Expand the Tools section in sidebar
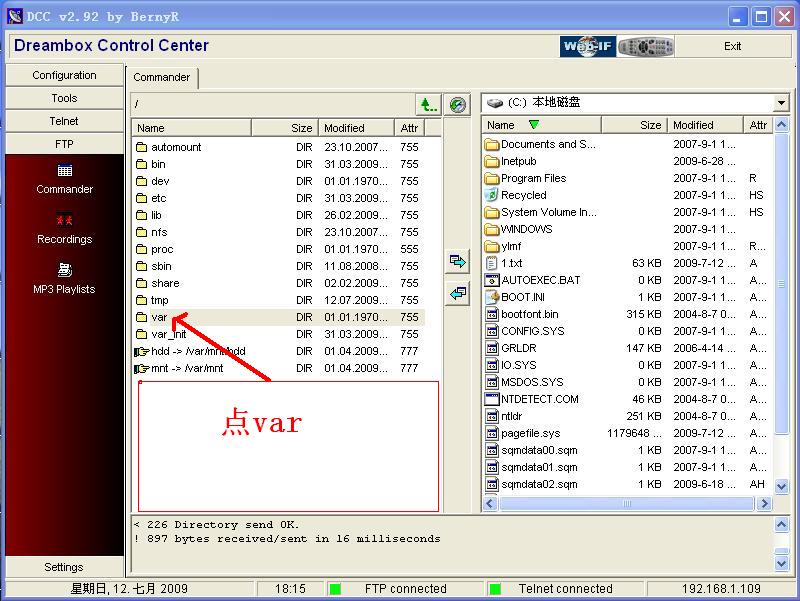The image size is (800, 601). [64, 98]
